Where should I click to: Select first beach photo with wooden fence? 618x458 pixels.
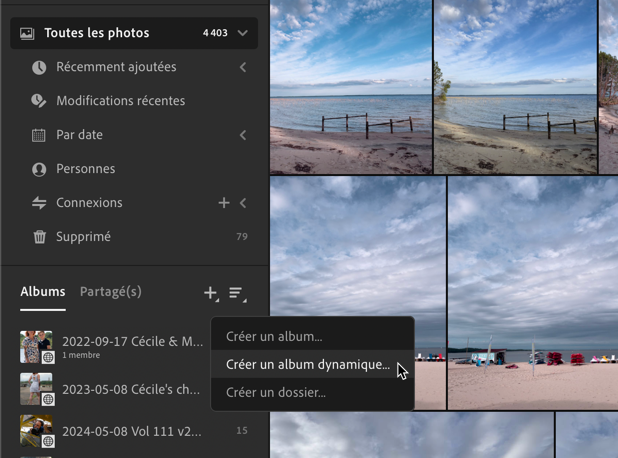click(x=351, y=87)
